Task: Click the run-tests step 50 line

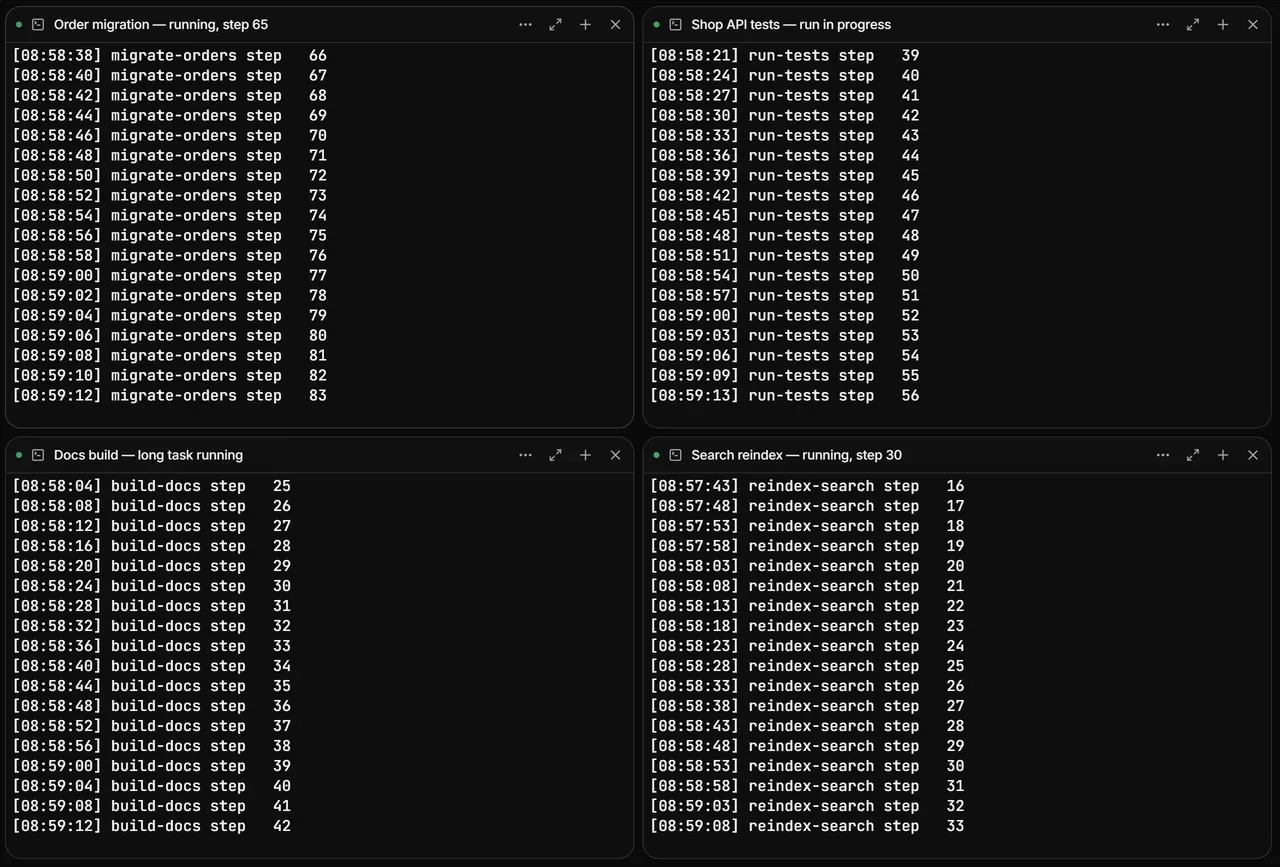Action: pos(785,276)
